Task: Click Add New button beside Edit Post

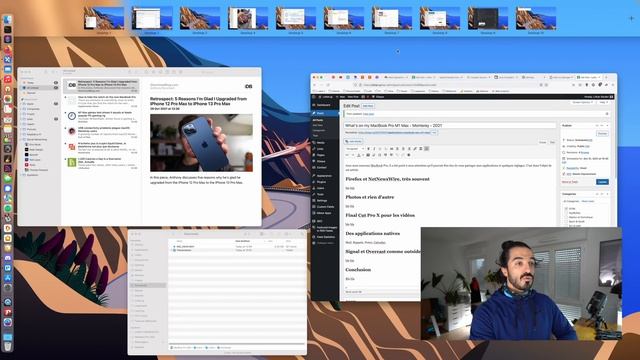Action: (368, 106)
